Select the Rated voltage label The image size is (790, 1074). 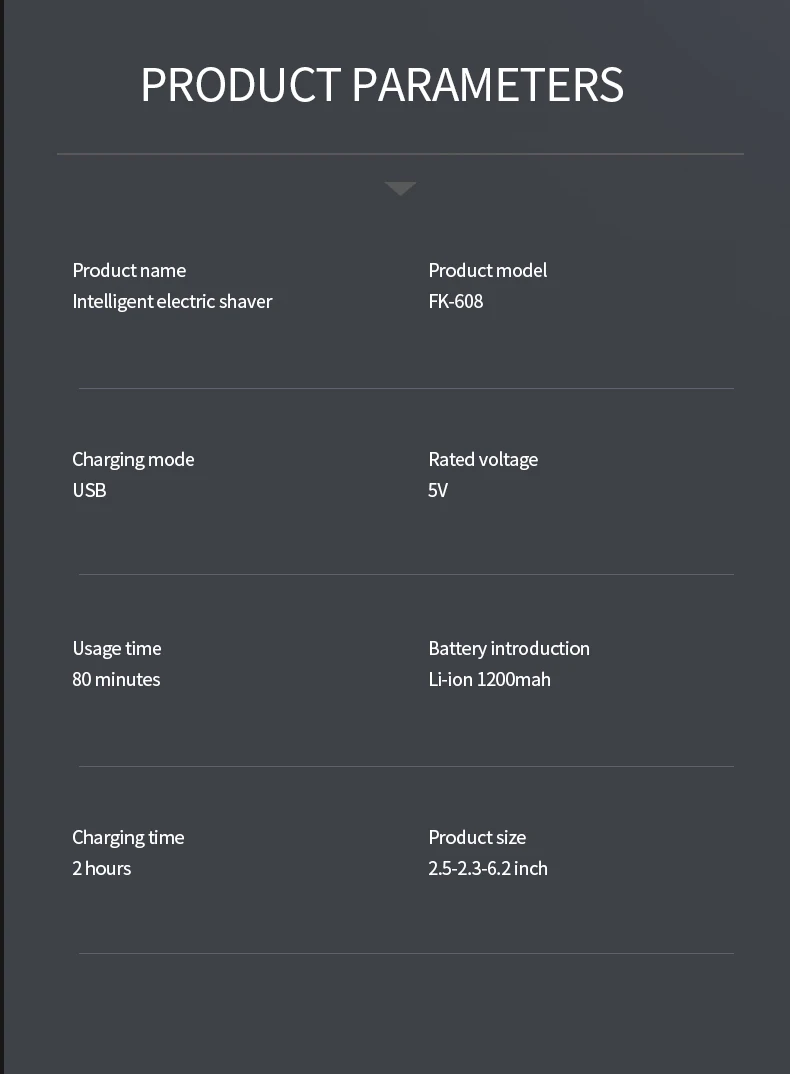coord(483,459)
